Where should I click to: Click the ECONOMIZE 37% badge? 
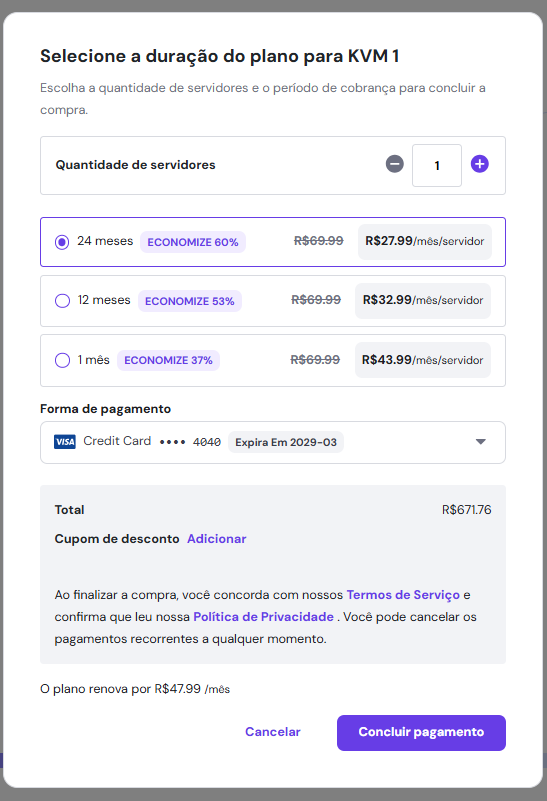click(169, 360)
